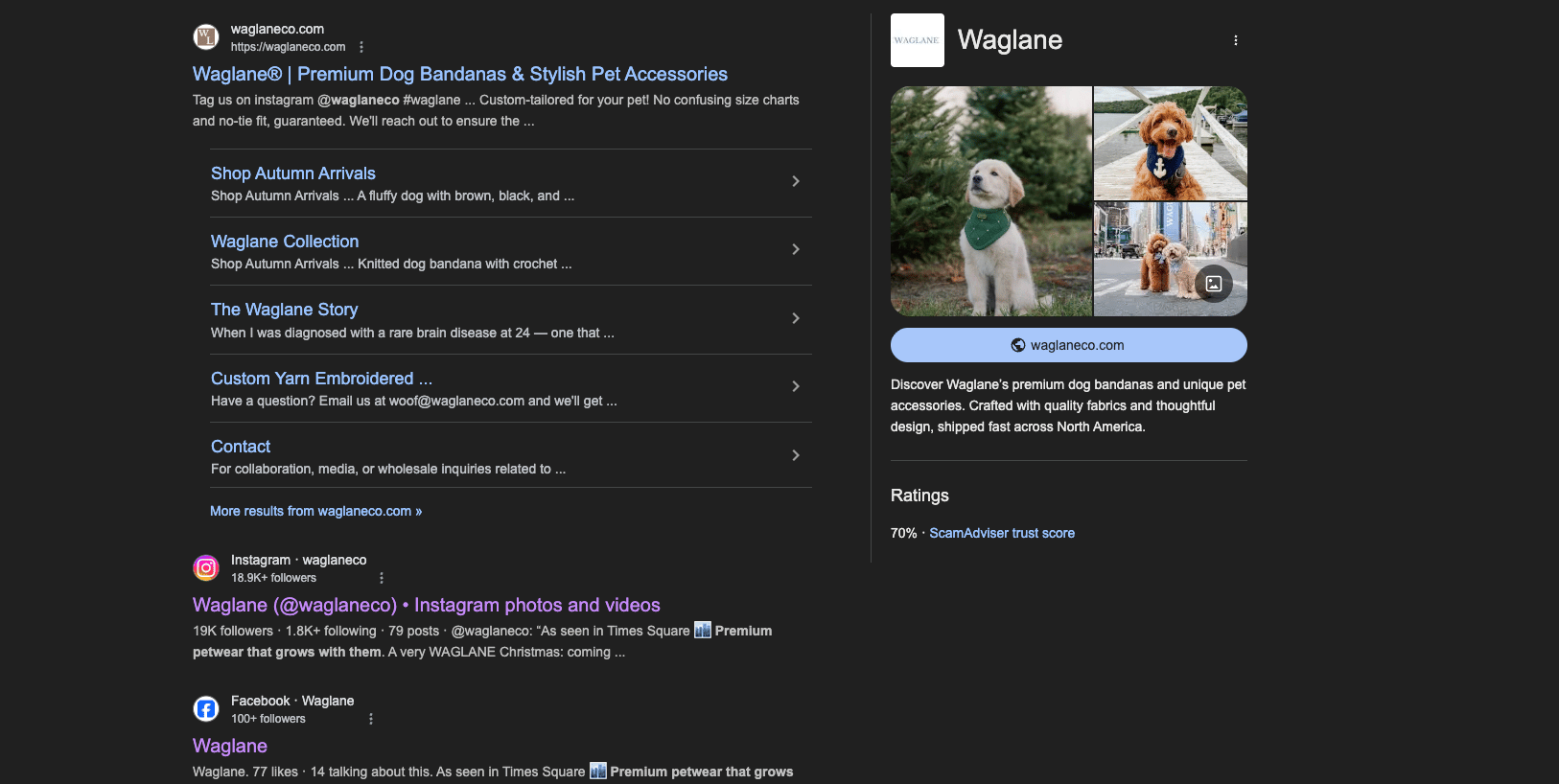The image size is (1559, 784).
Task: Open the Waglane Collection sitelink
Action: 285,242
